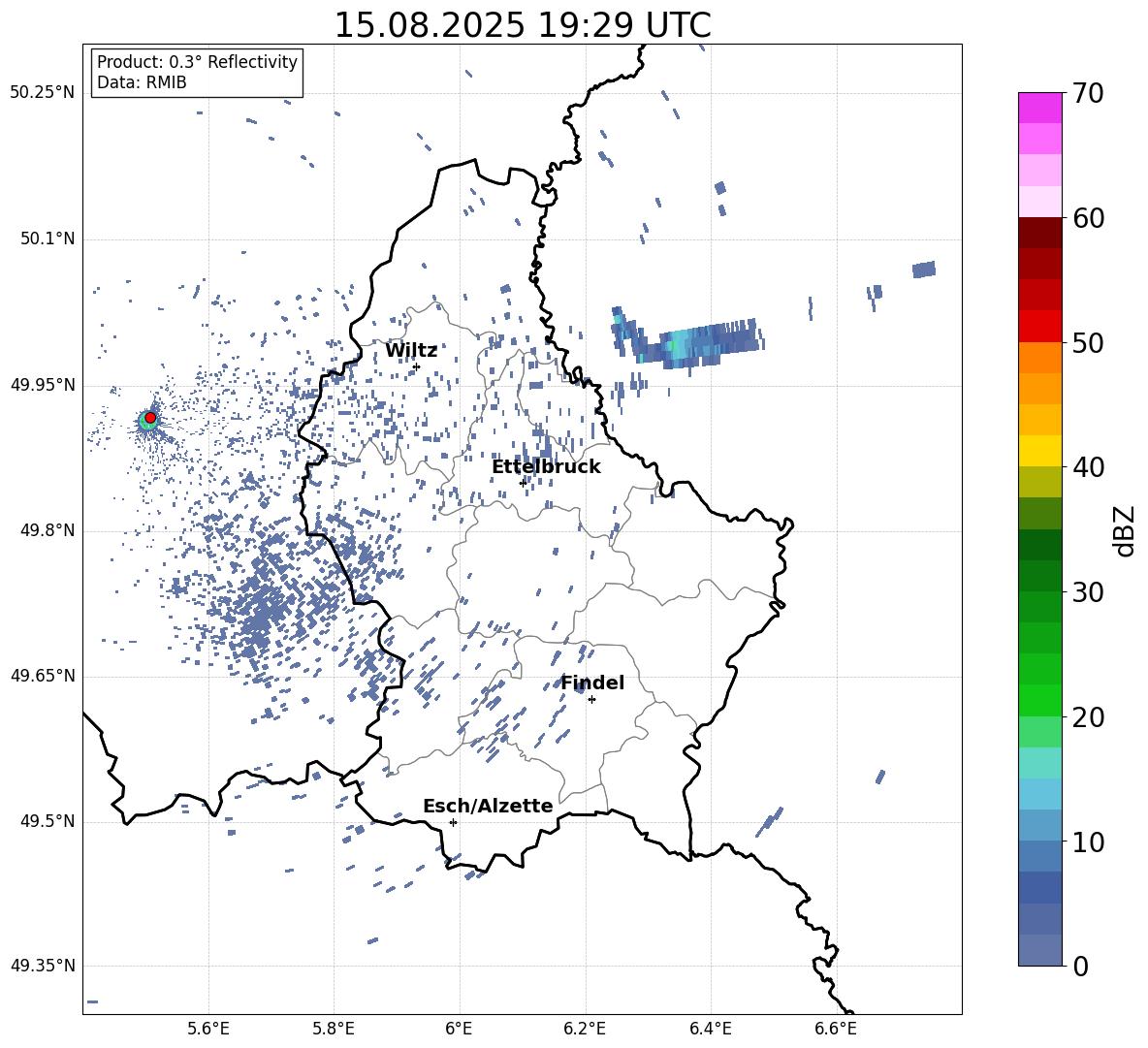
Task: Click the 6.6°E longitude label
Action: tap(836, 1029)
